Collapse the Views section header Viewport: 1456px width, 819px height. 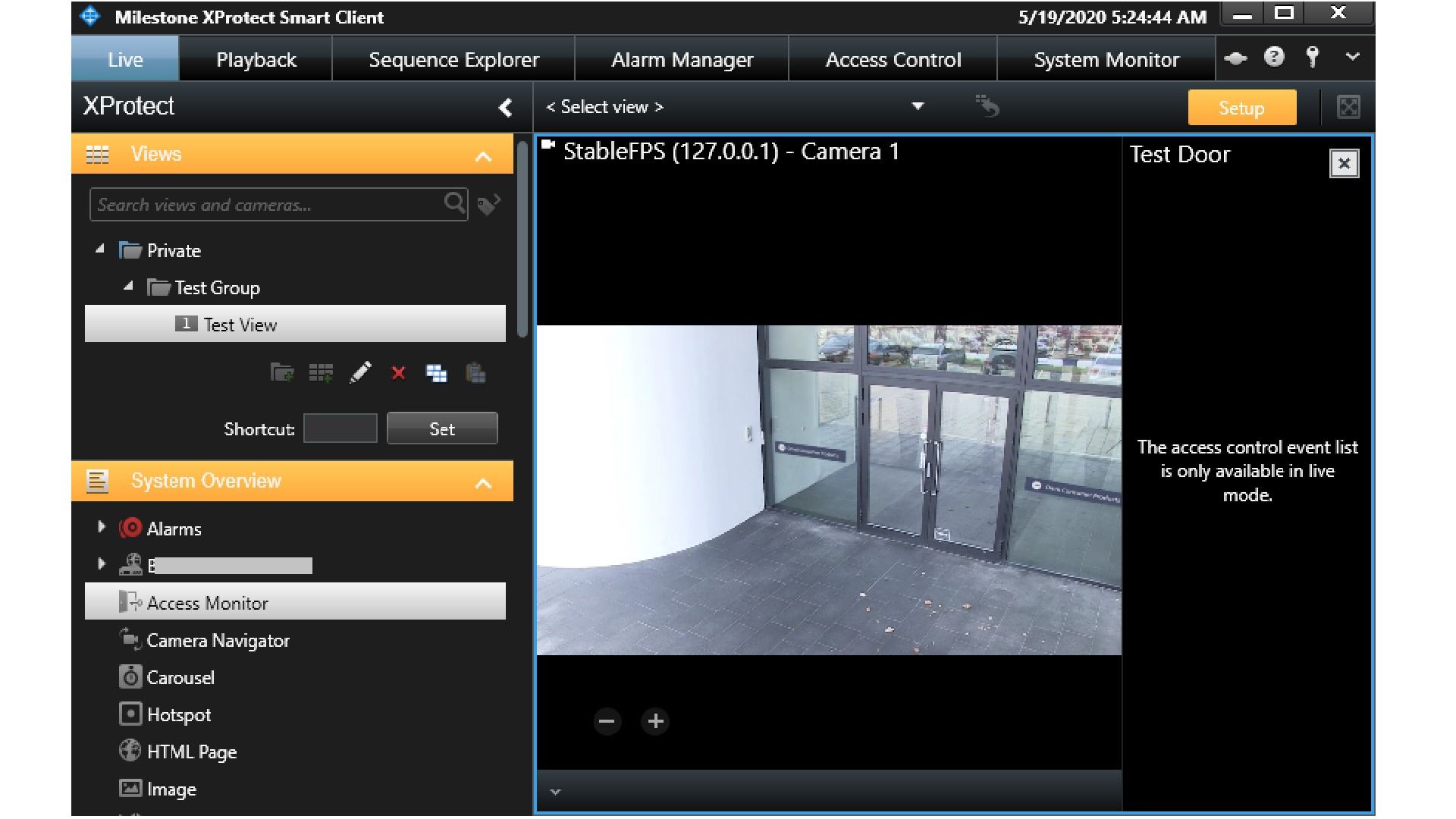click(x=483, y=156)
